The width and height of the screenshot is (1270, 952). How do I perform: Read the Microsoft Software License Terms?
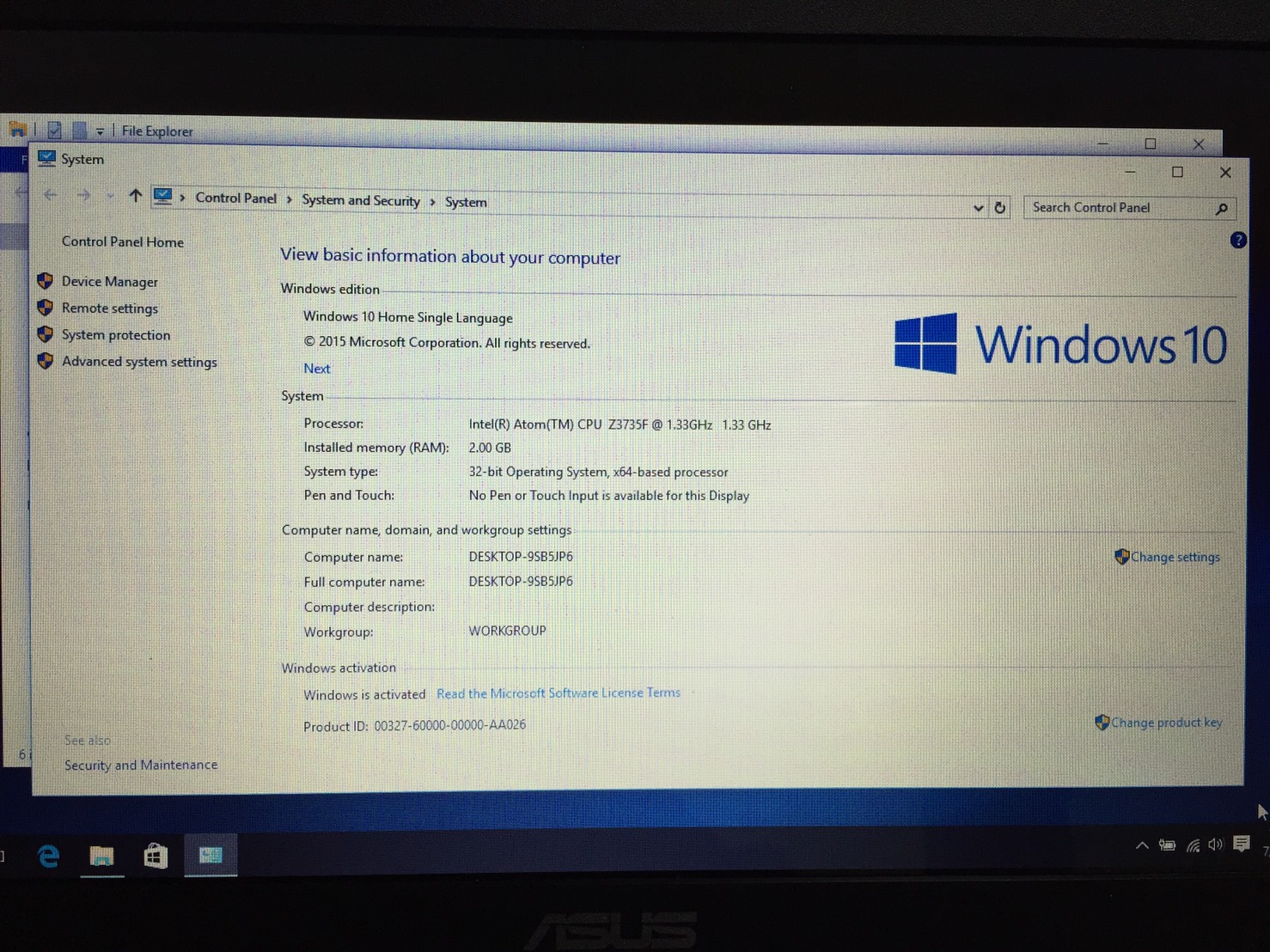pyautogui.click(x=558, y=693)
